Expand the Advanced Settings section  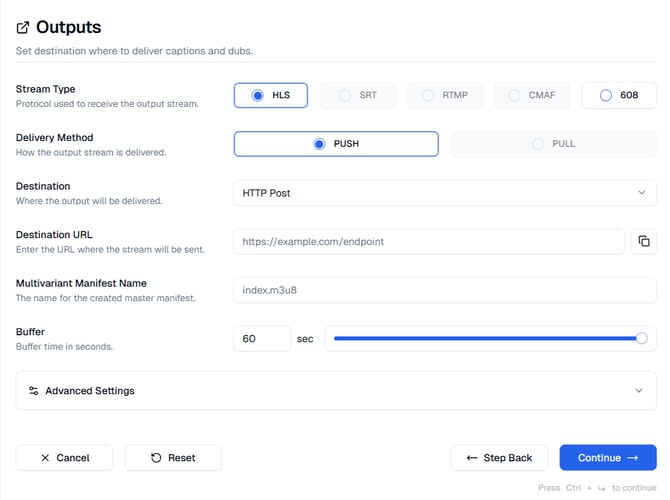[x=336, y=391]
